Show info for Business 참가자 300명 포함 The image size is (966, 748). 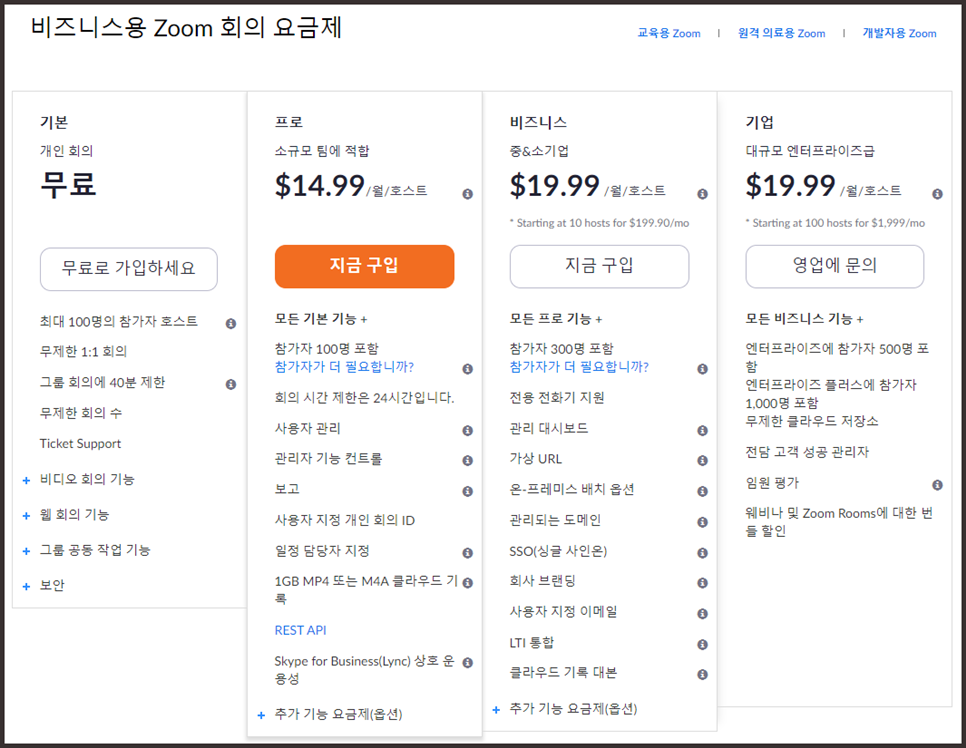point(702,369)
